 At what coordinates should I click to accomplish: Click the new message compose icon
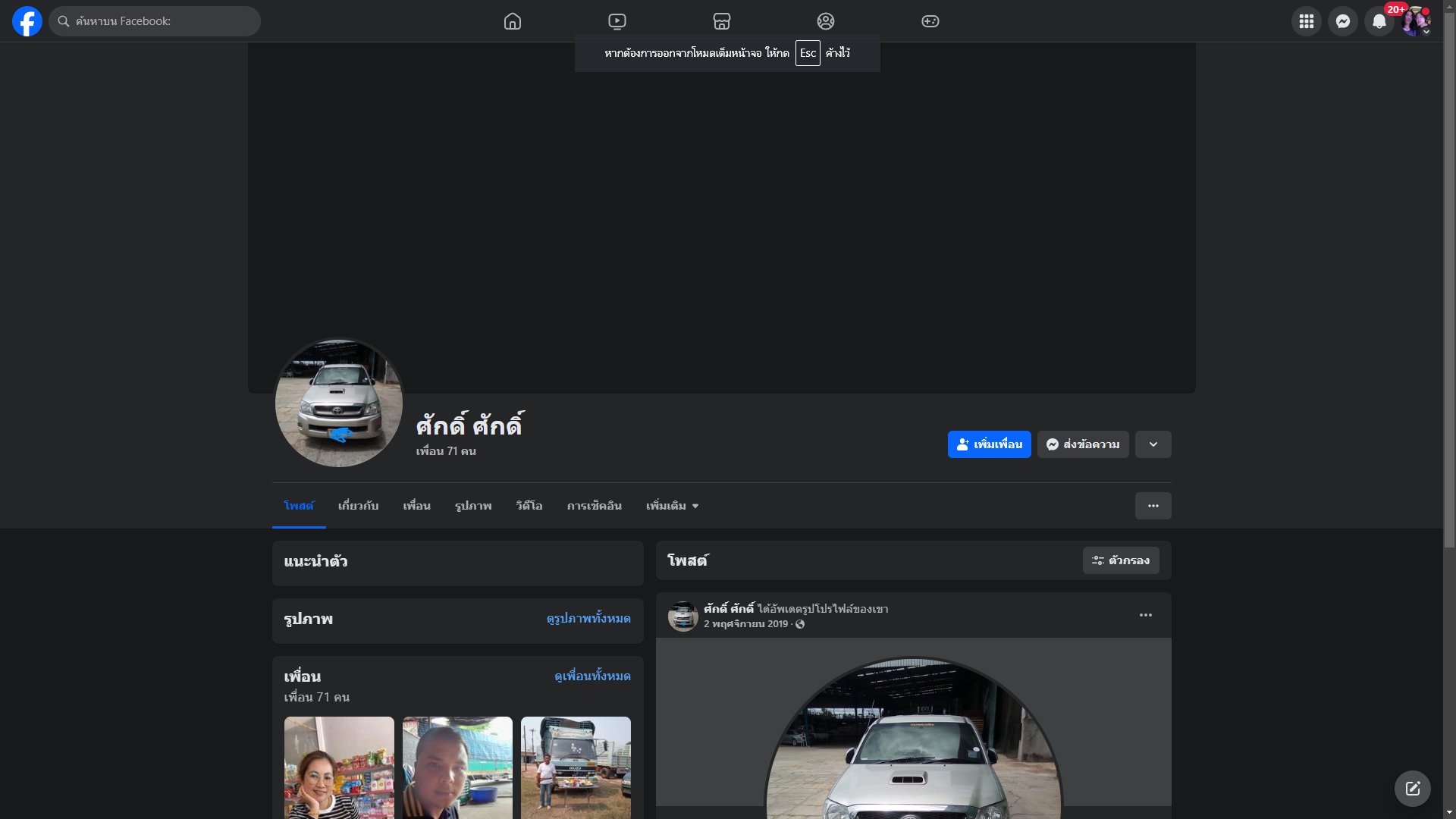point(1412,789)
